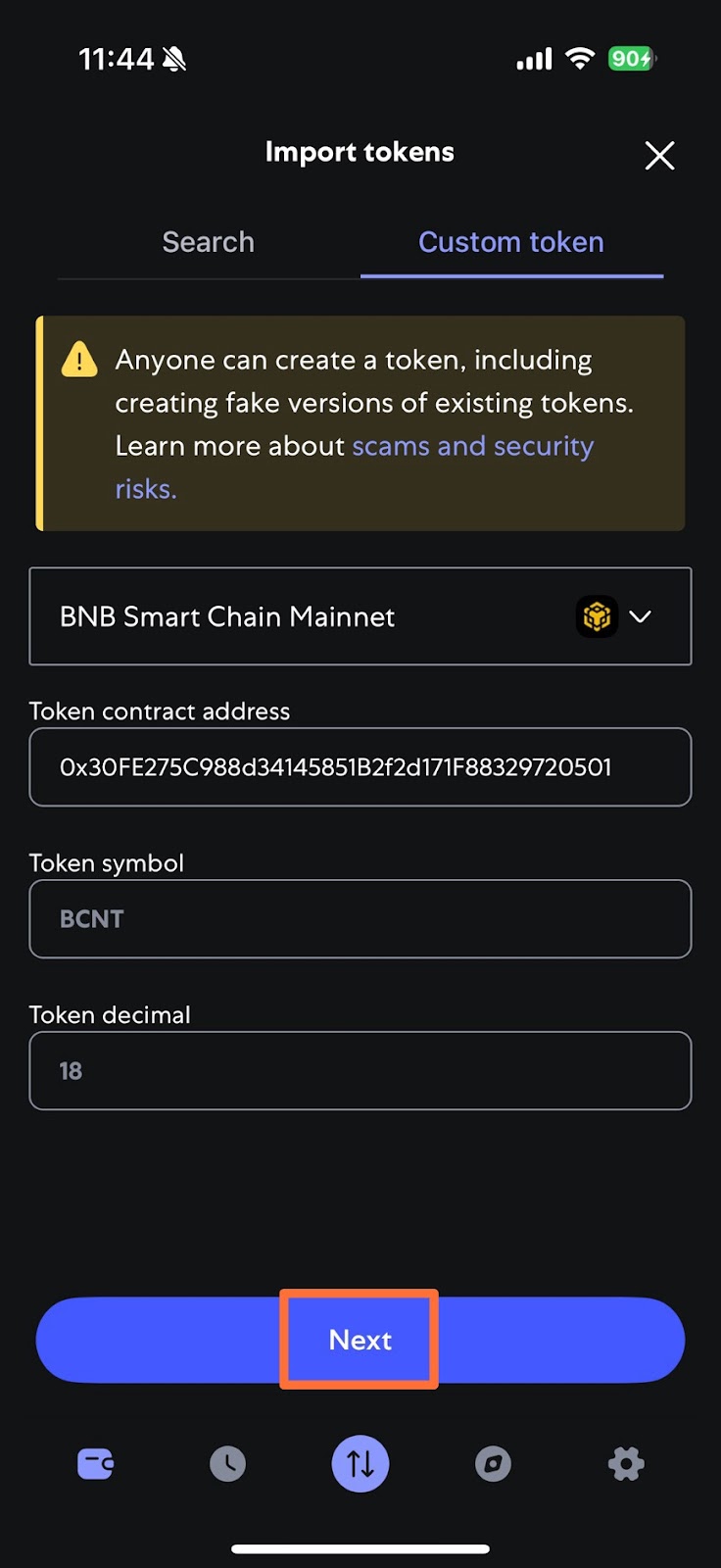
Task: Tap the yellow warning triangle icon
Action: pyautogui.click(x=79, y=360)
